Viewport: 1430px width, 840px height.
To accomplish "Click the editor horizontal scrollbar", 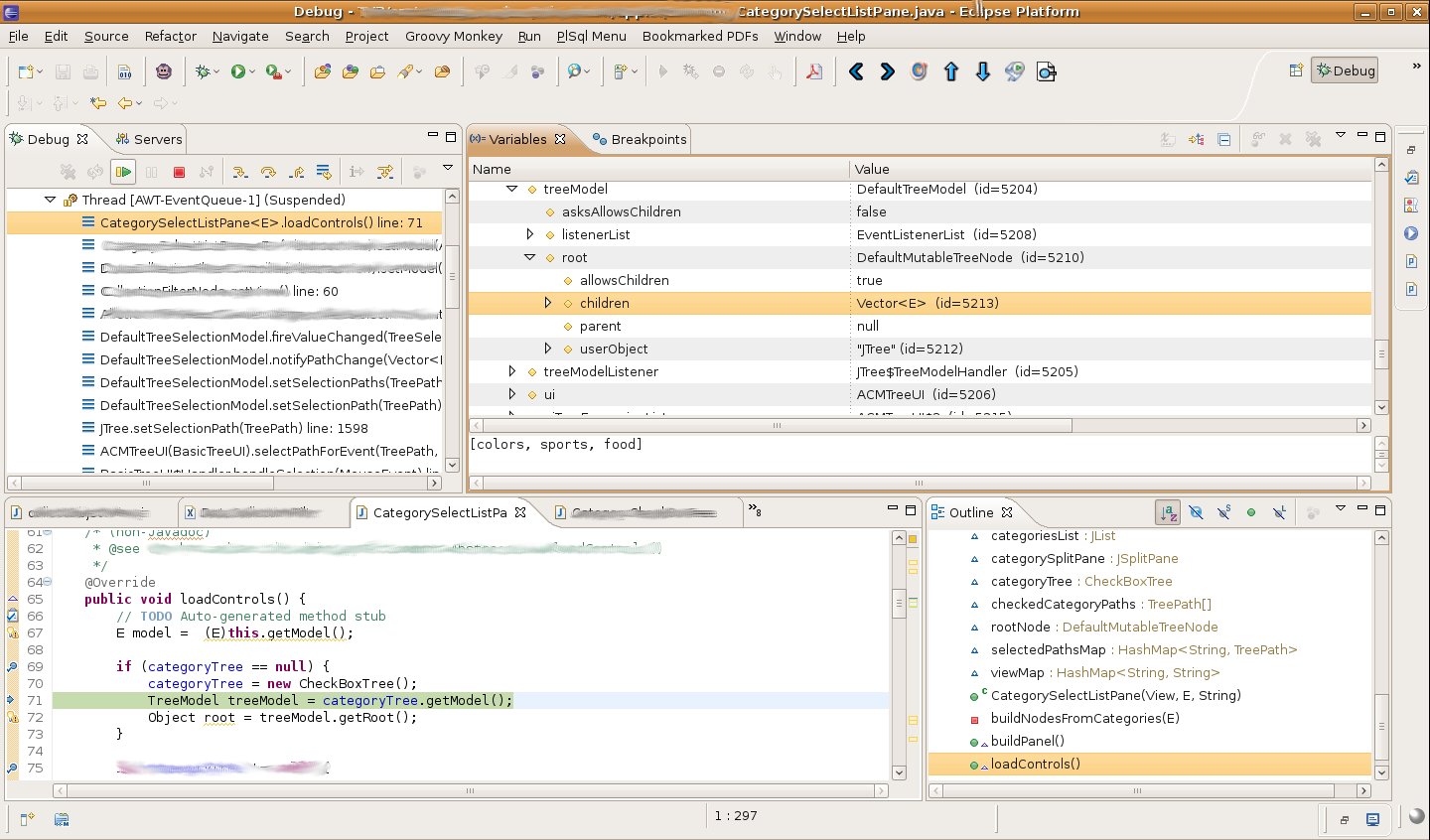I will pos(471,791).
